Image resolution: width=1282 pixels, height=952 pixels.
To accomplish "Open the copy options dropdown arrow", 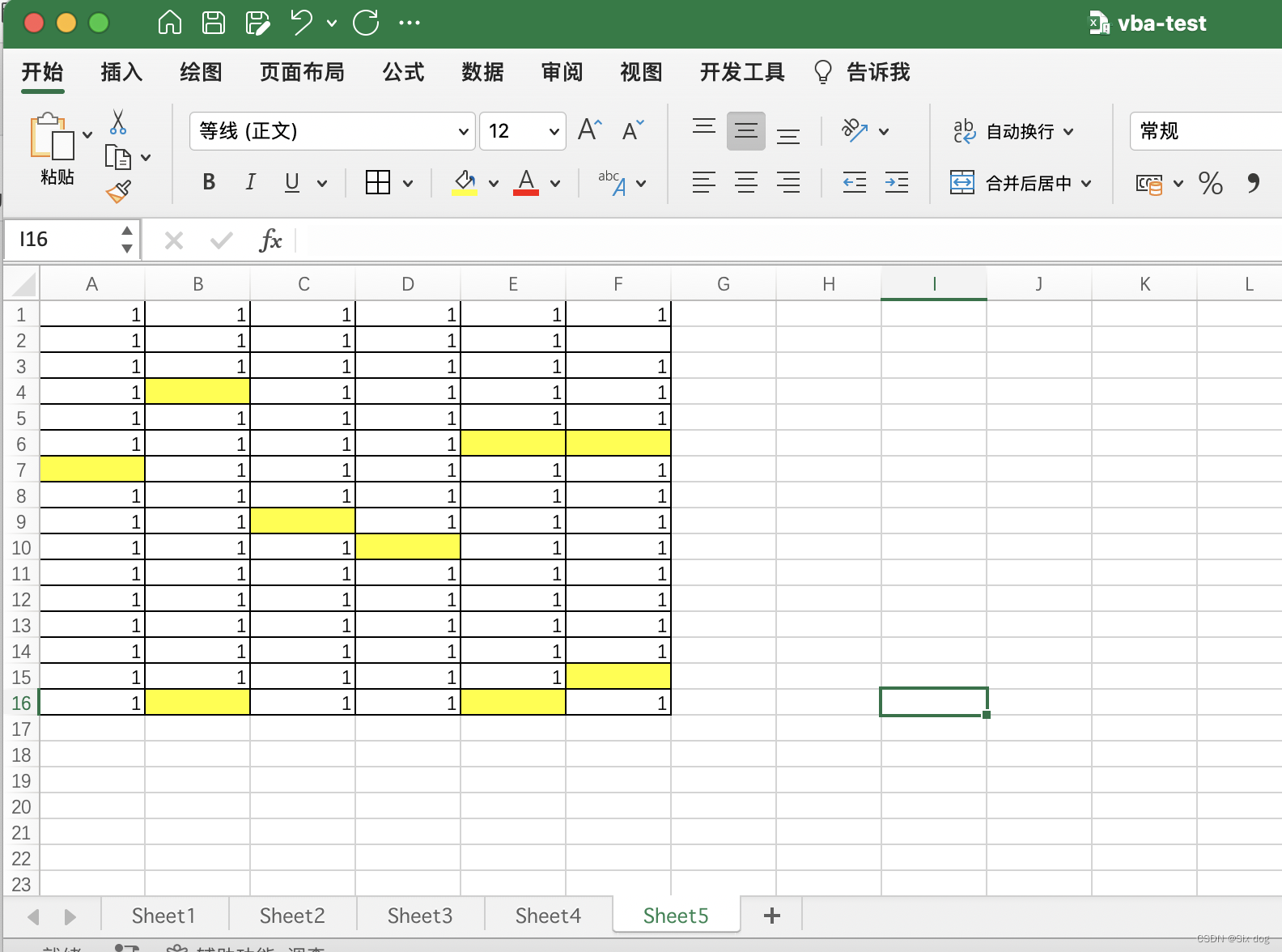I will (146, 158).
